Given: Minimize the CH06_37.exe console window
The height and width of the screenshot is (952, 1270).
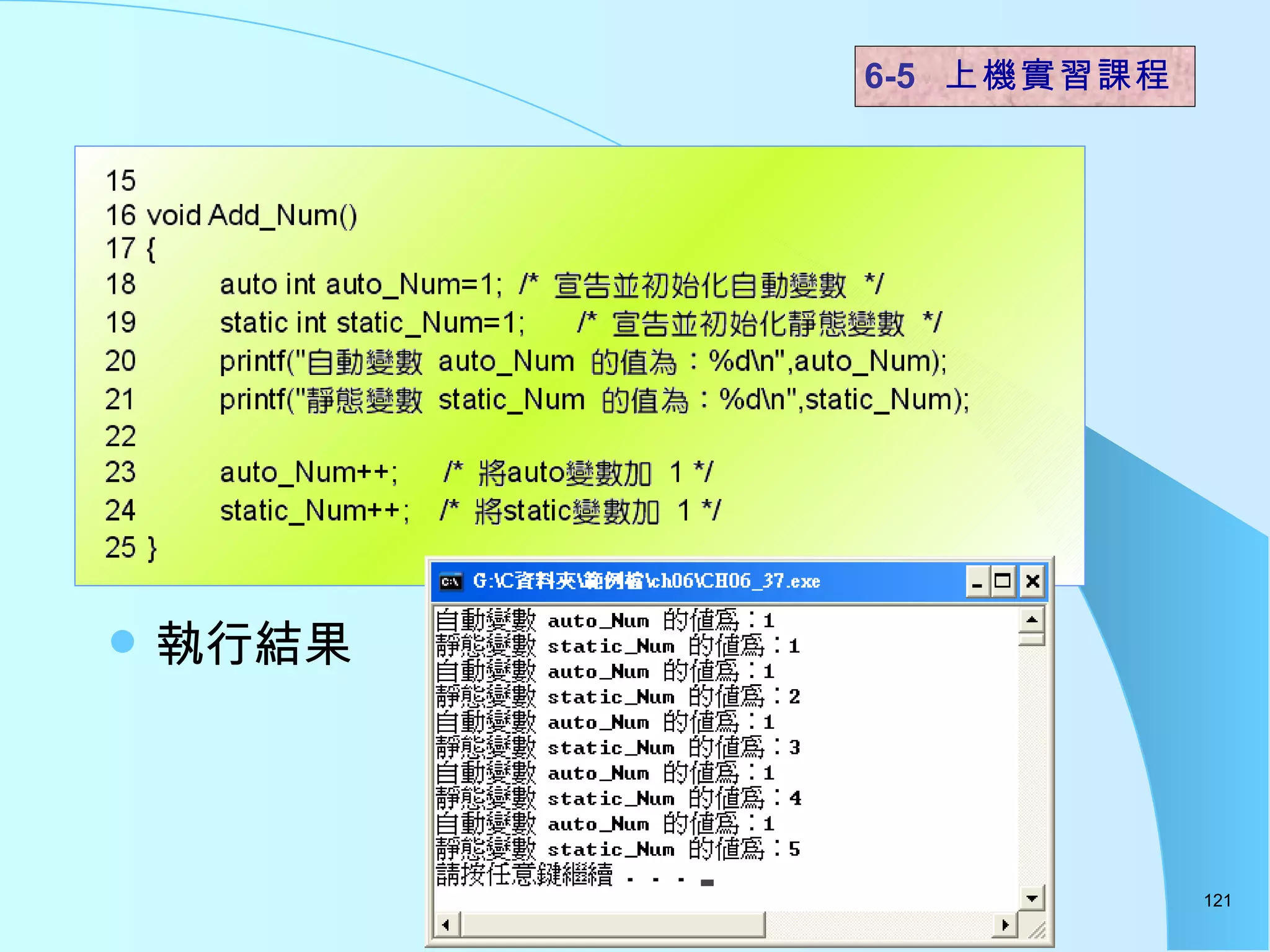Looking at the screenshot, I should [x=977, y=582].
